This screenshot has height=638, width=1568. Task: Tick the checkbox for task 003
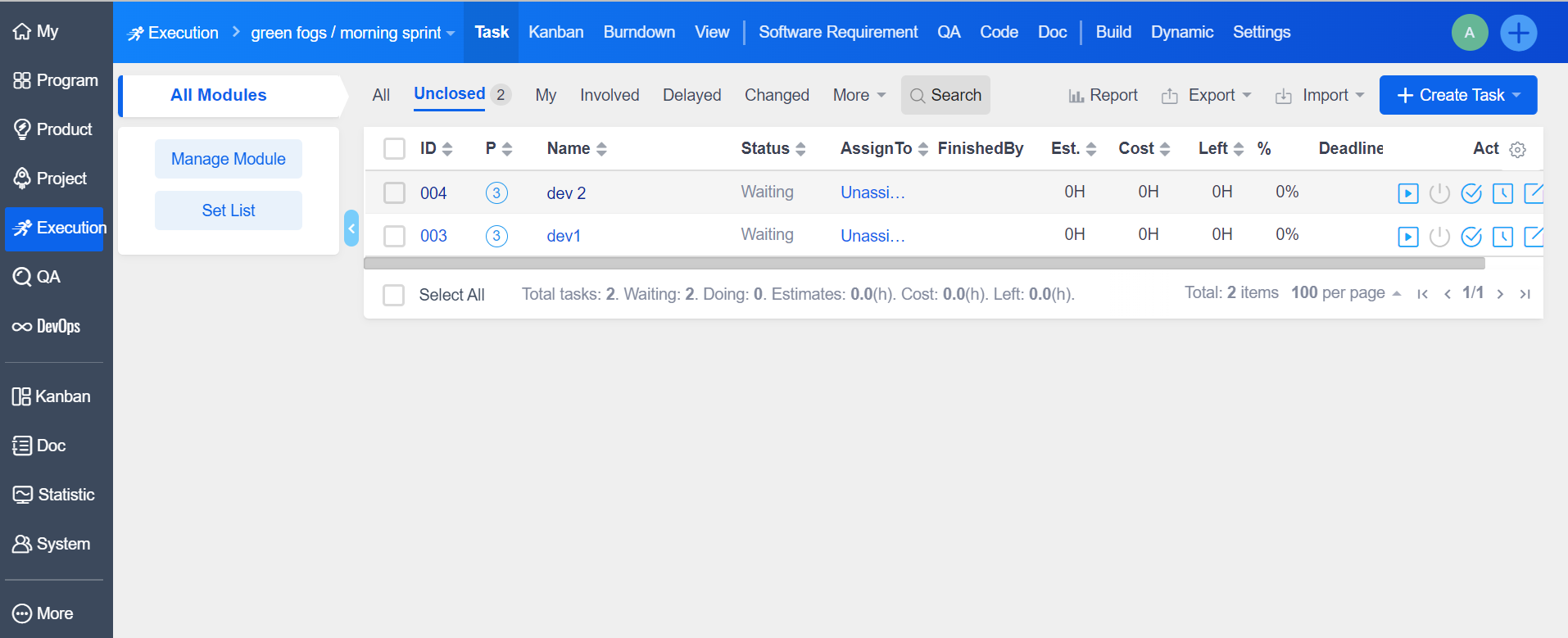pyautogui.click(x=395, y=236)
